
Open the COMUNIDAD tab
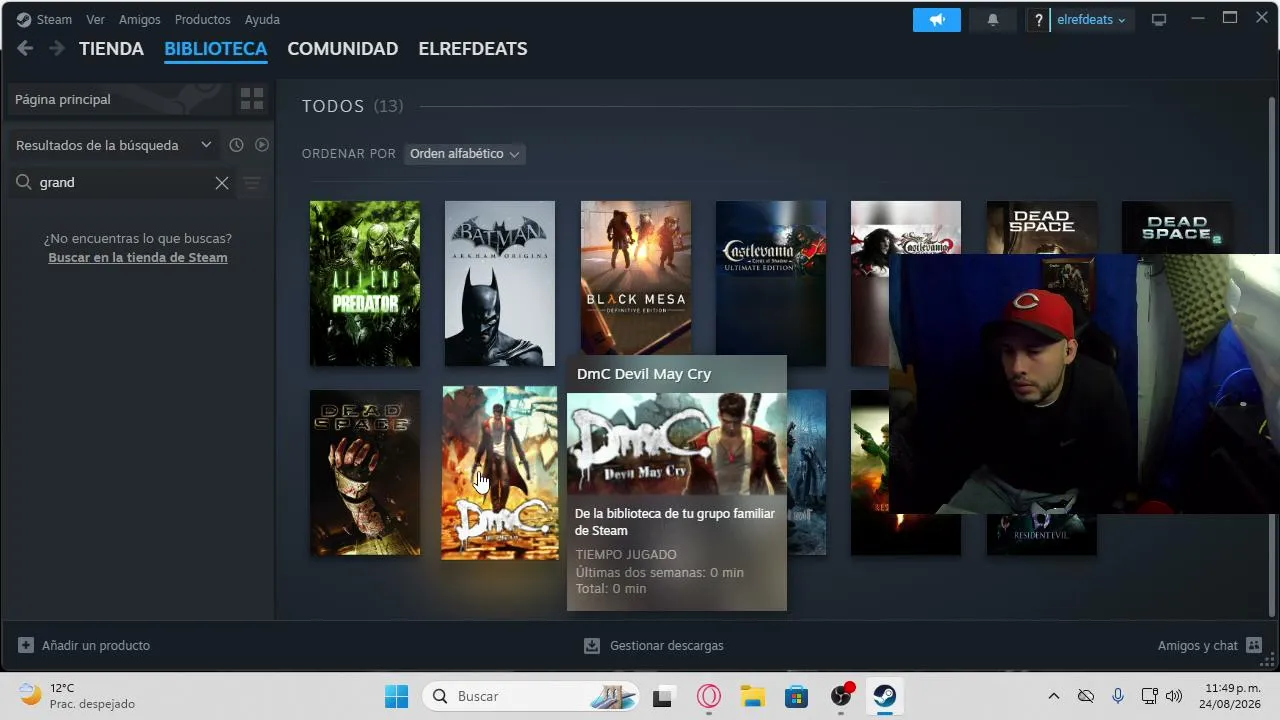coord(343,49)
